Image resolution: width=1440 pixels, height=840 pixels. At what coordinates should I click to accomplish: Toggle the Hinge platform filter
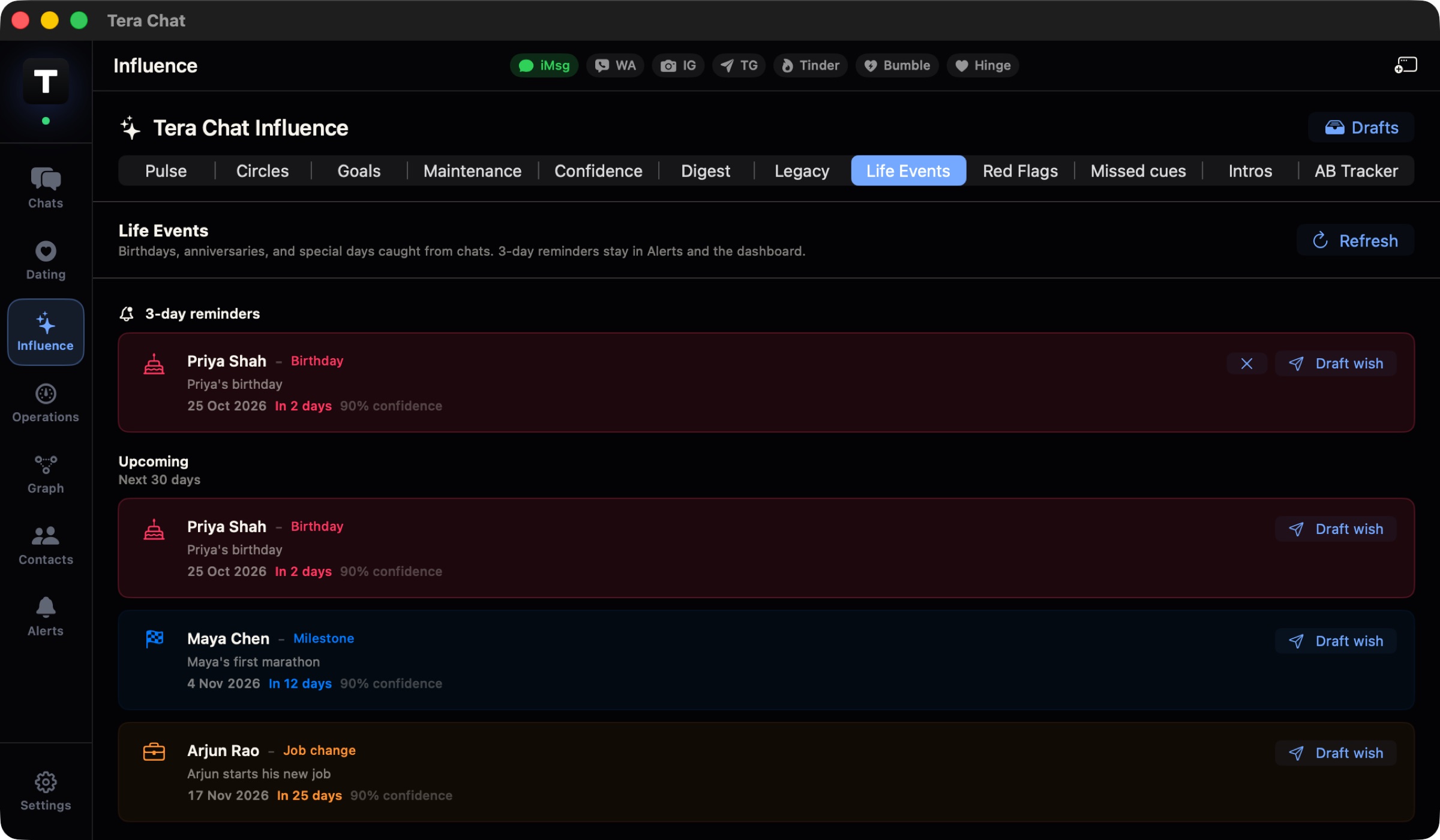[983, 65]
